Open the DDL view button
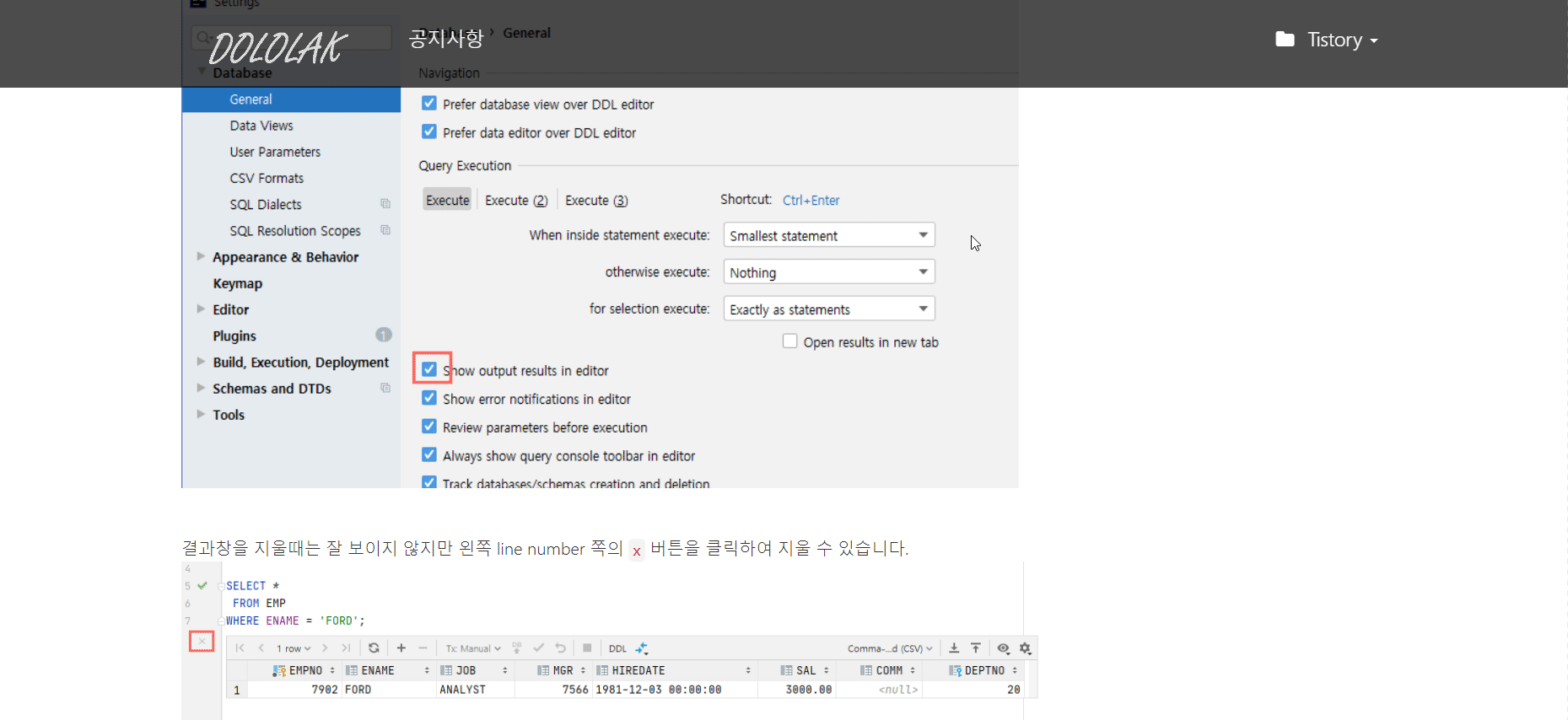Screen dimensions: 1568x720 [617, 648]
